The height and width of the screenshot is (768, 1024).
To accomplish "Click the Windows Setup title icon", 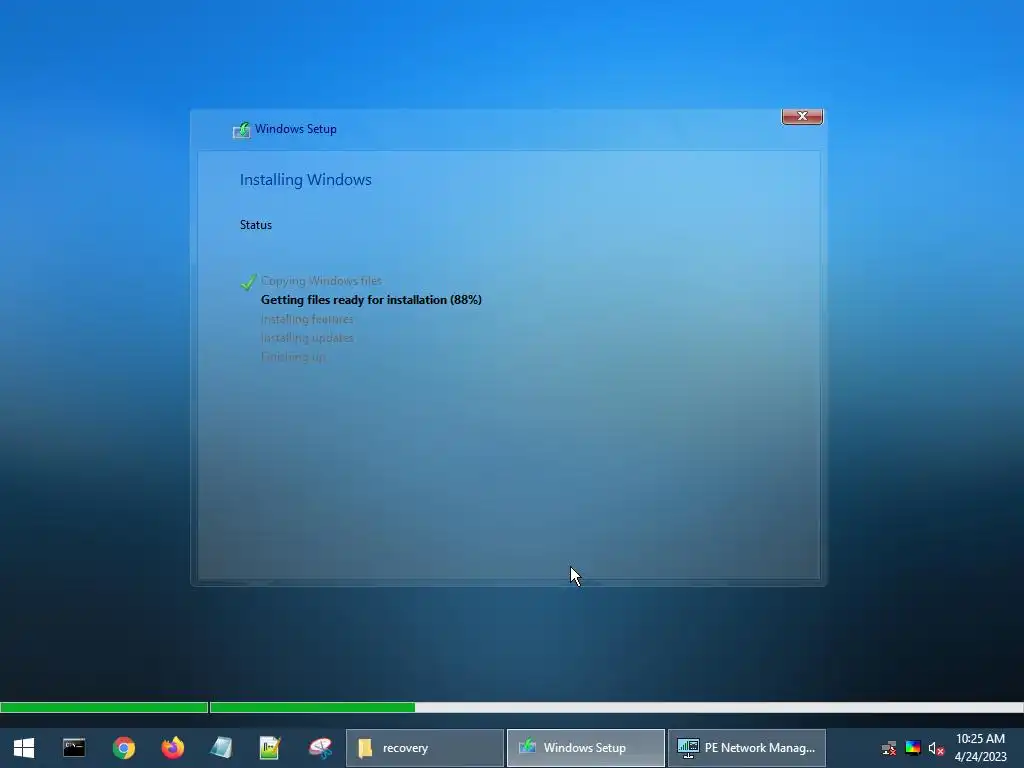I will click(242, 130).
